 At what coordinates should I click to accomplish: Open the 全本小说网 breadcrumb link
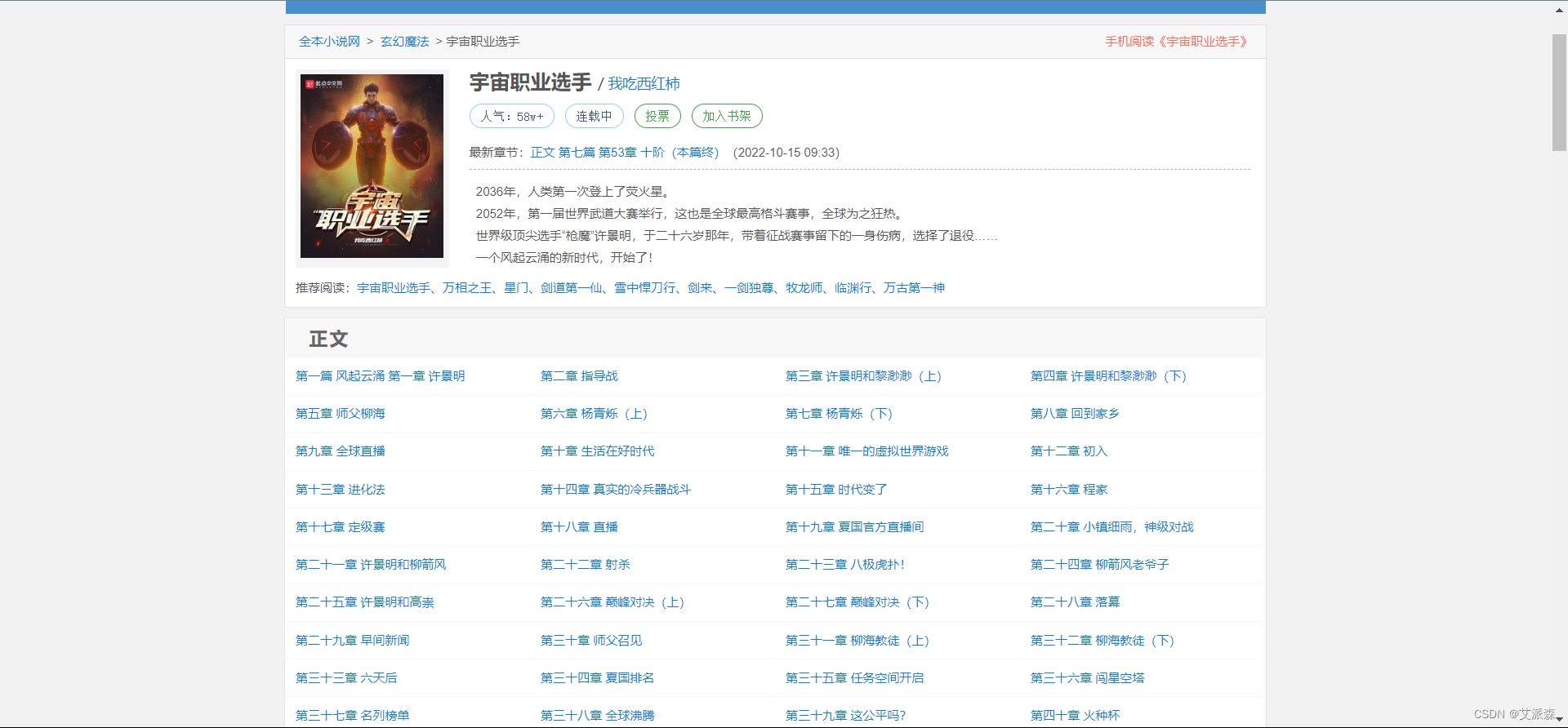[329, 42]
